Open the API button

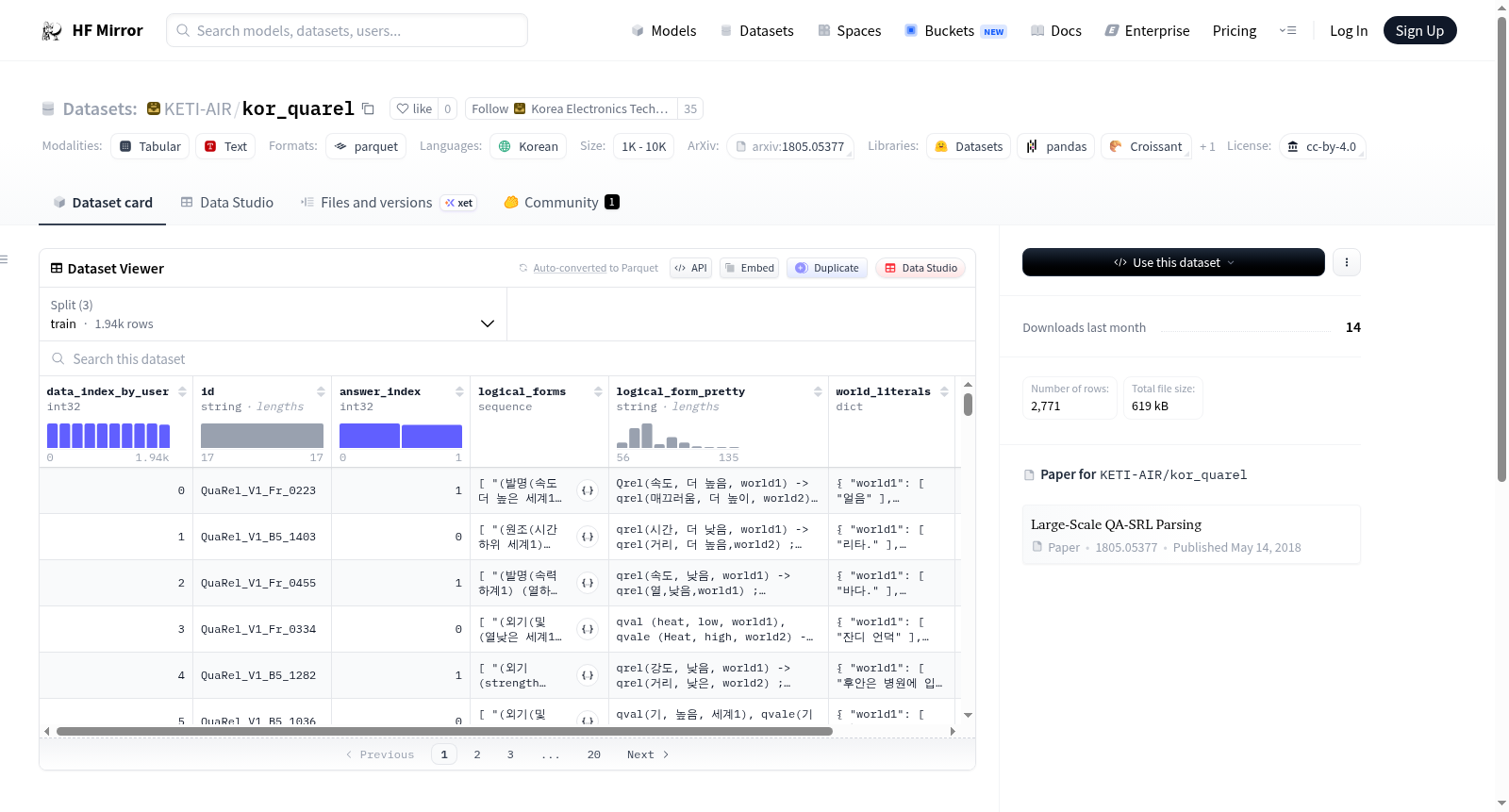690,268
